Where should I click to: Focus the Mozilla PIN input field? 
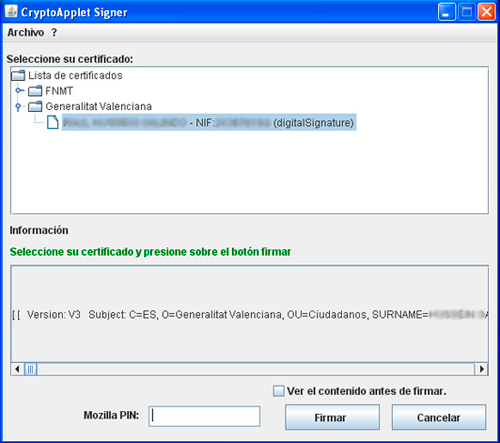coord(204,416)
